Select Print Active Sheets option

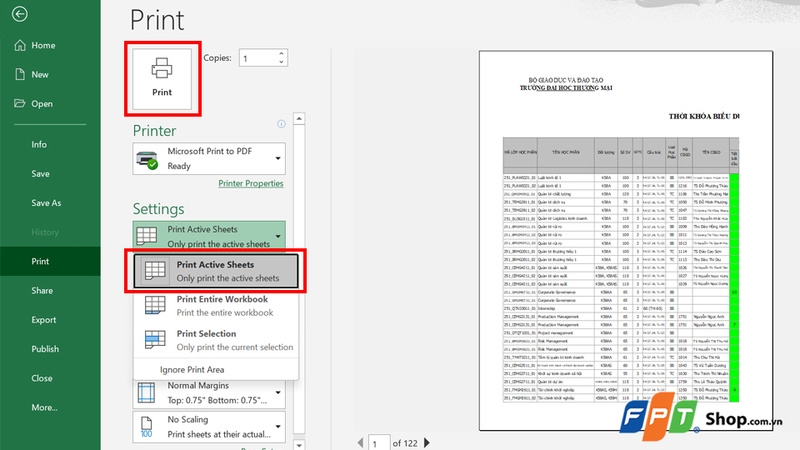click(x=216, y=271)
